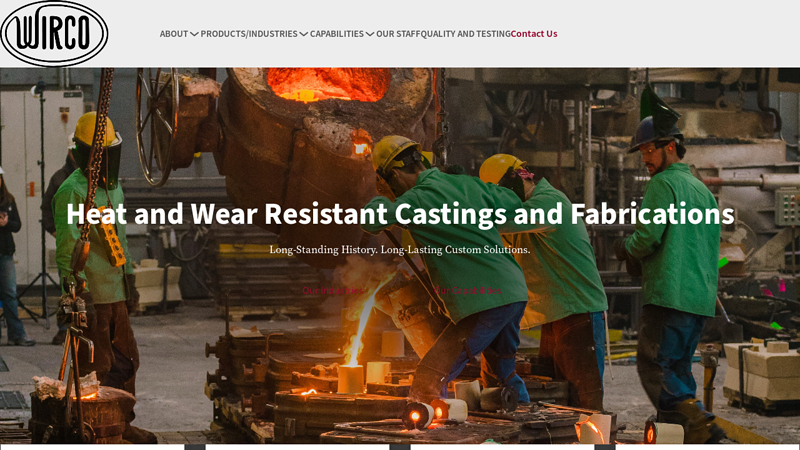
Task: Expand the chevron beside Products/Industries
Action: coord(304,34)
